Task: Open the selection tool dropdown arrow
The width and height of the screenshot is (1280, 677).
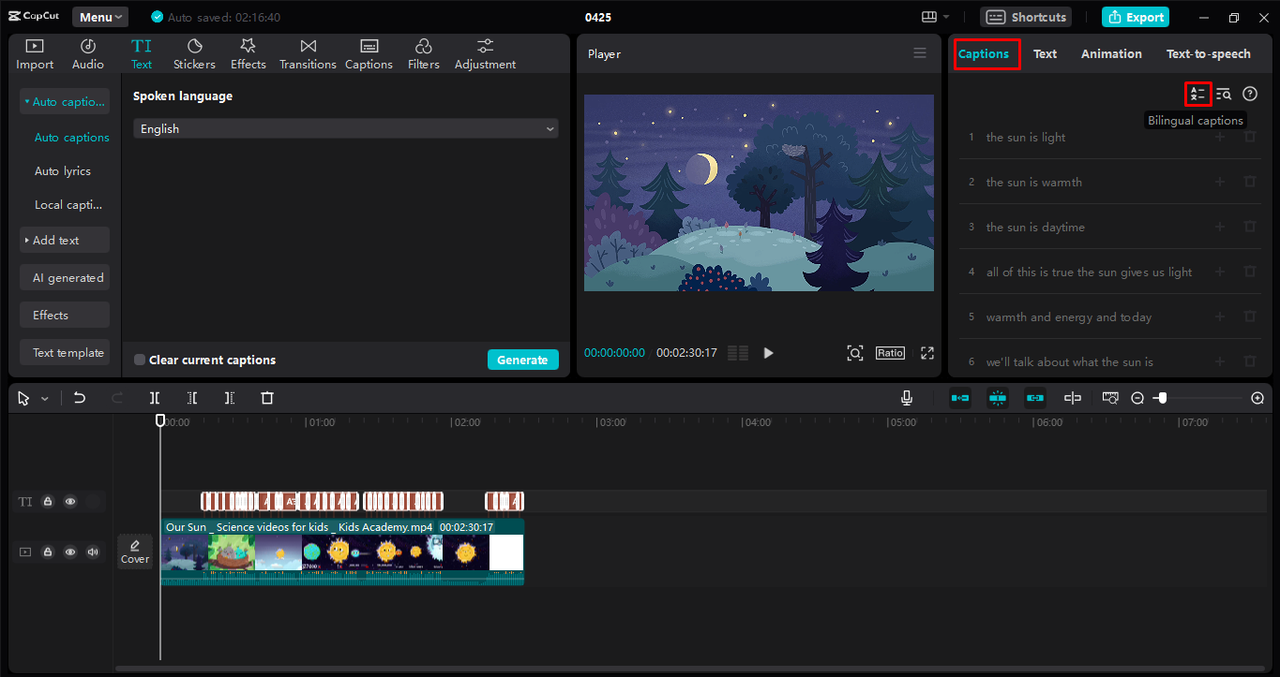Action: tap(44, 399)
